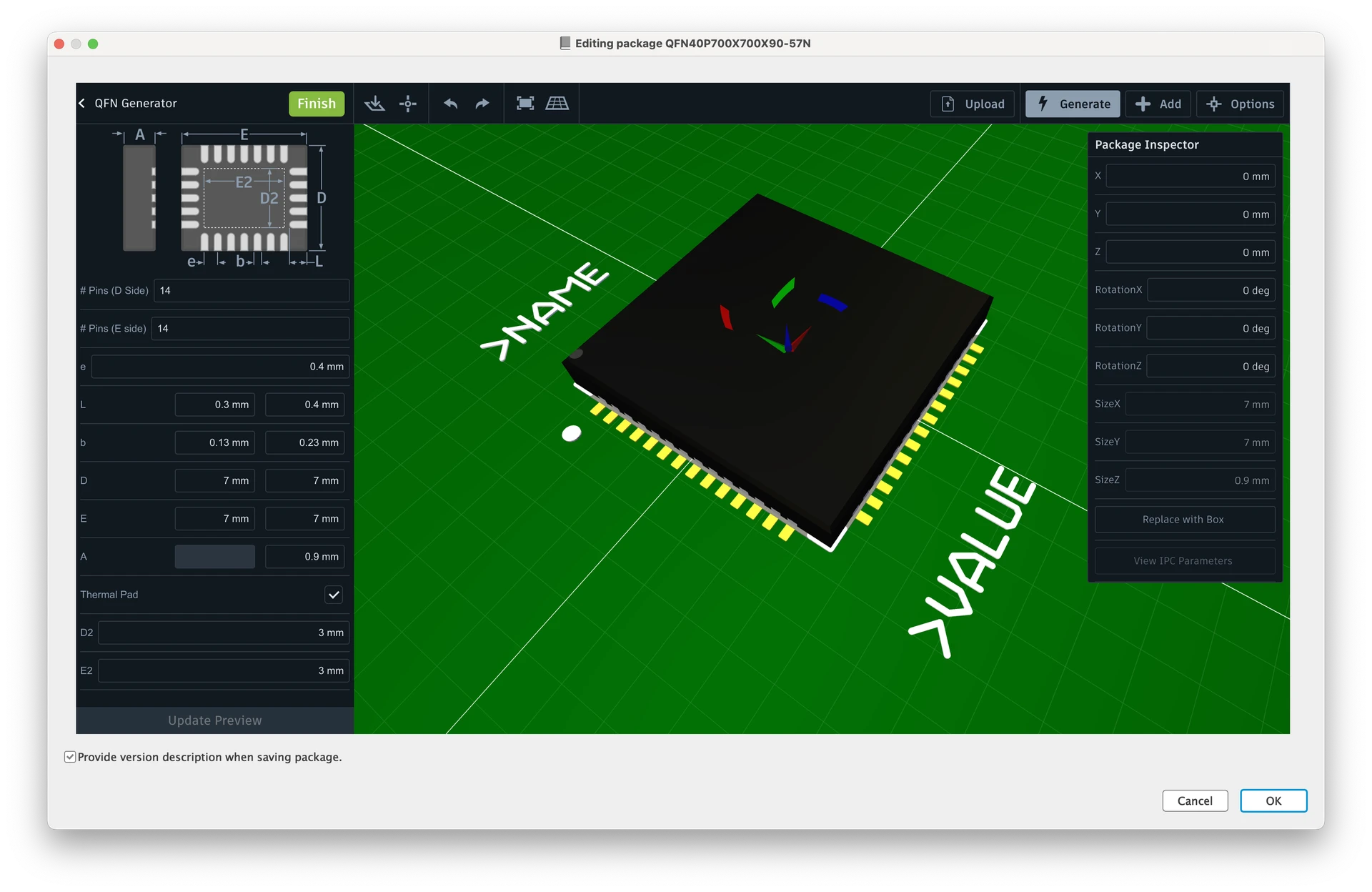
Task: Click the Upload button with file icon
Action: coord(972,104)
